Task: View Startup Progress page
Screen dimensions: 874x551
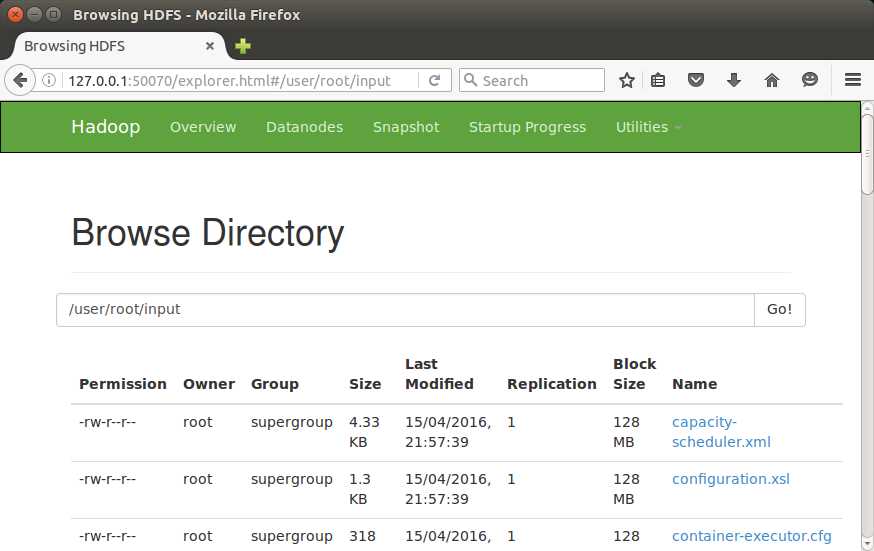Action: [527, 127]
